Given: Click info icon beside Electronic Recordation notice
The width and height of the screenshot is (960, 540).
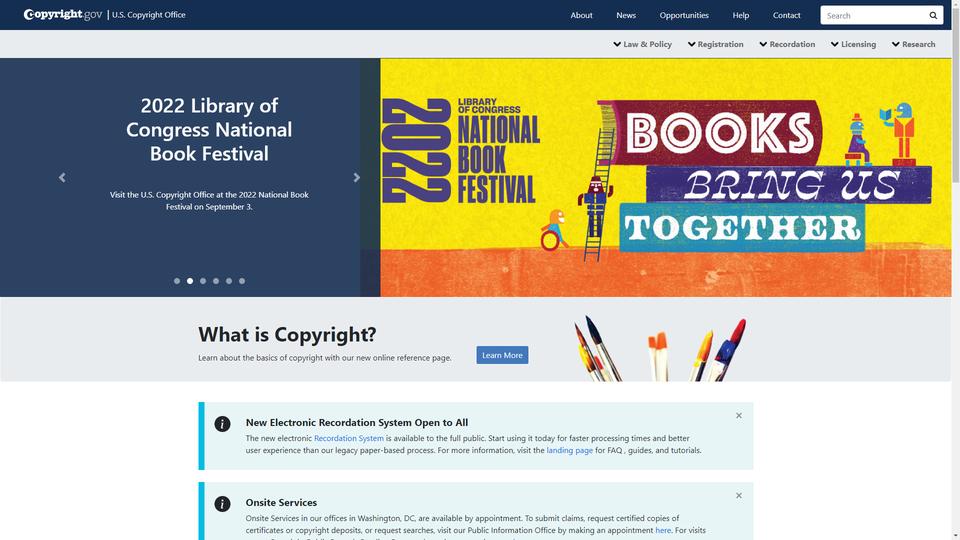Looking at the screenshot, I should 222,424.
